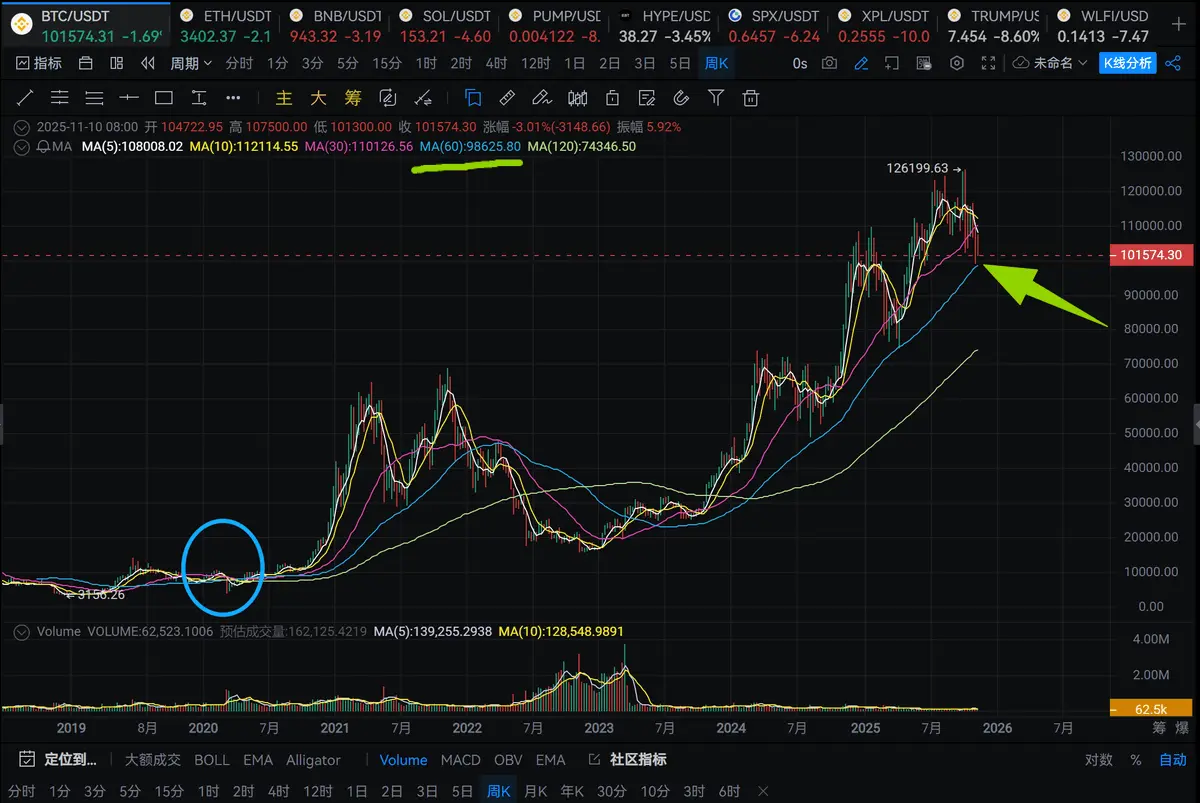Viewport: 1200px width, 803px height.
Task: Click the horizontal line drawing tool
Action: pos(129,99)
